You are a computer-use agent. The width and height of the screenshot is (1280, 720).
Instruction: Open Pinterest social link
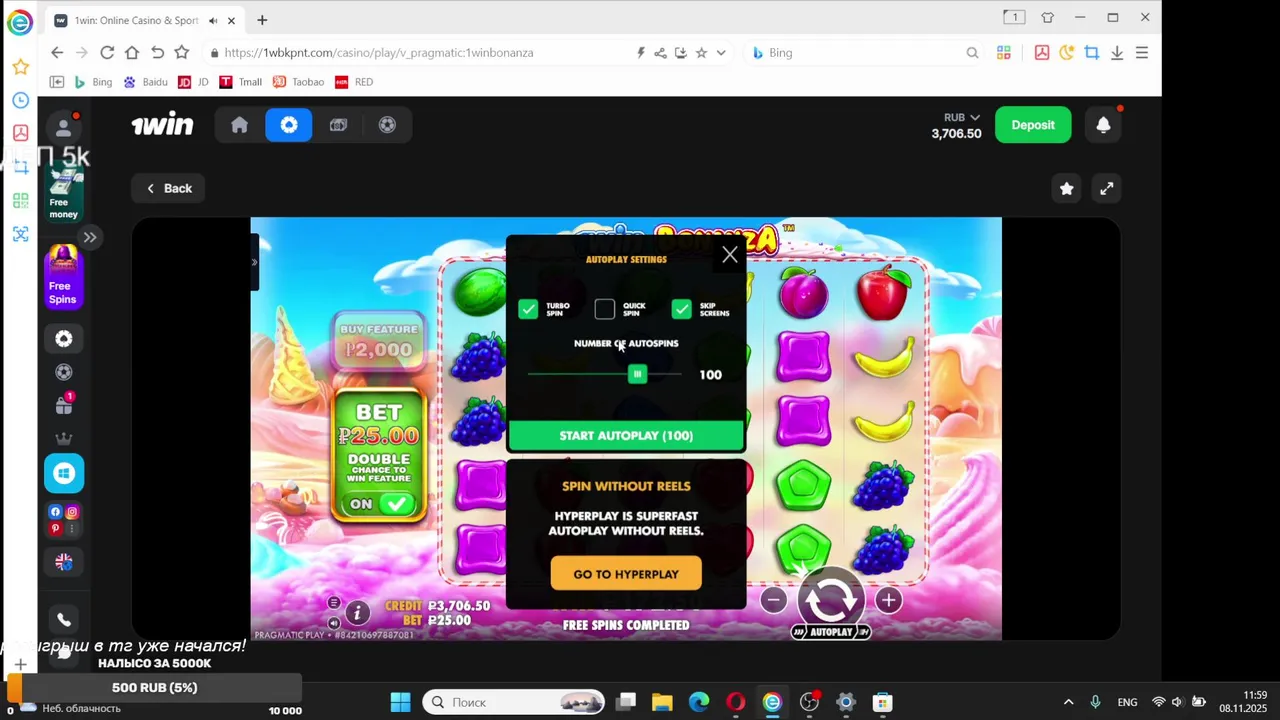[x=55, y=528]
